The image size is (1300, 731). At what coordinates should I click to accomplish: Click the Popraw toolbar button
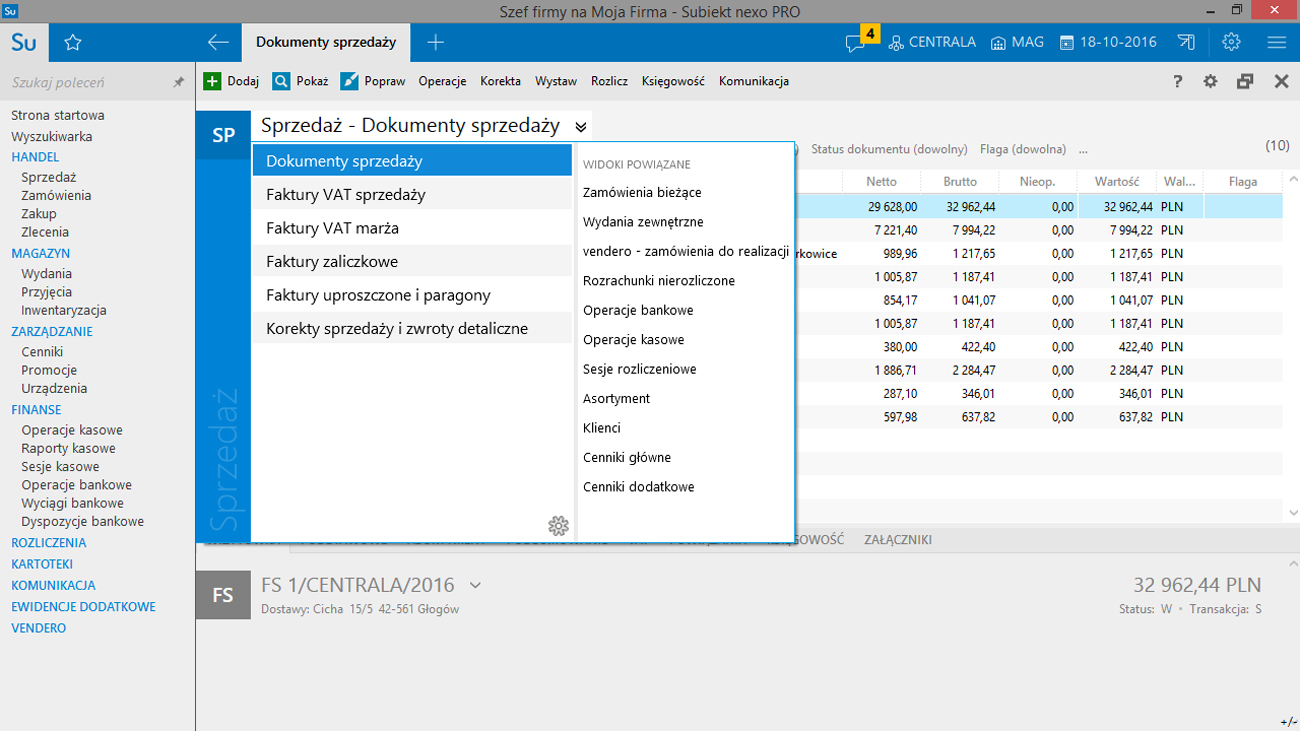click(372, 81)
